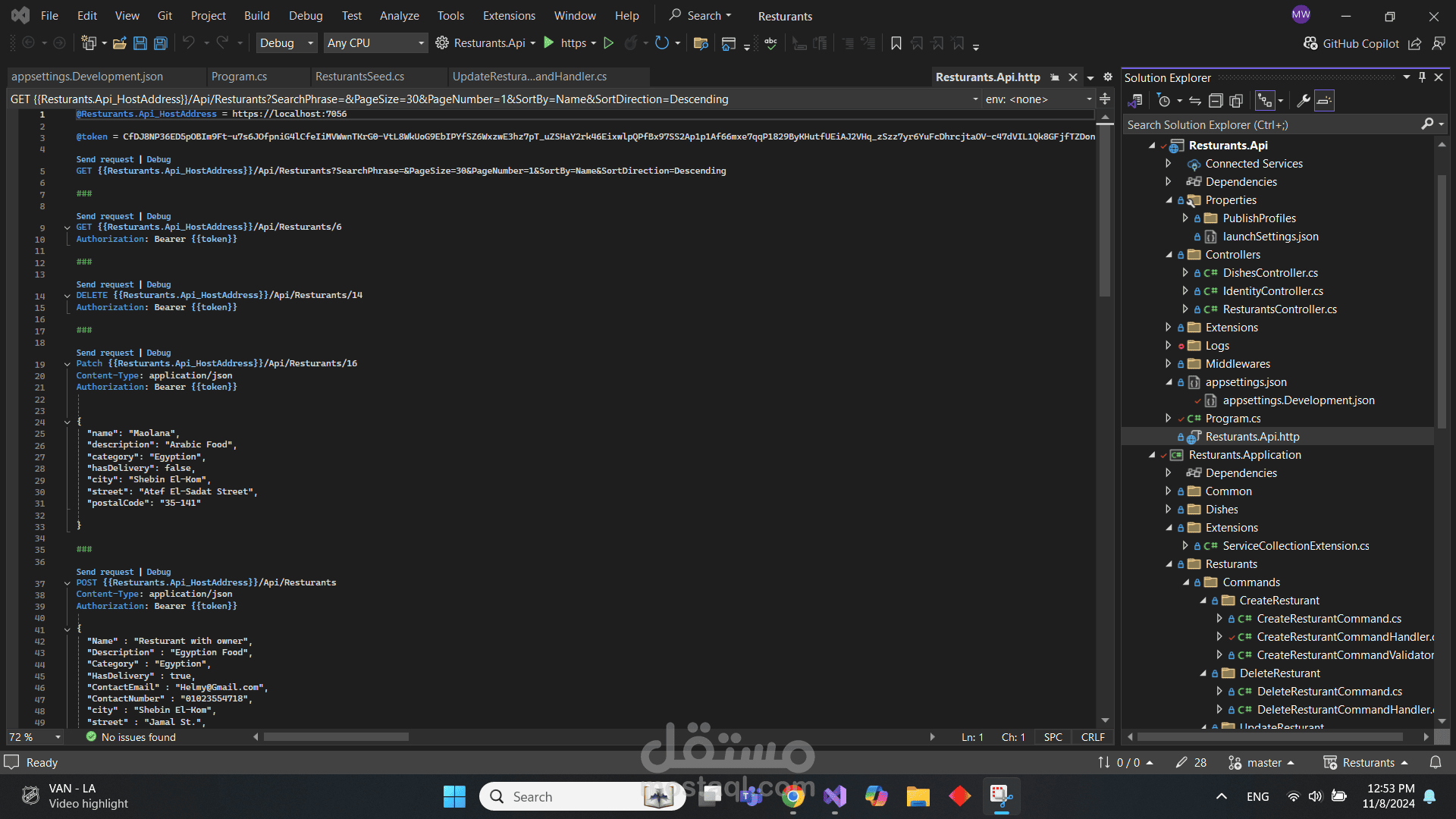Open the Any CPU platform dropdown
The height and width of the screenshot is (819, 1456).
[375, 43]
